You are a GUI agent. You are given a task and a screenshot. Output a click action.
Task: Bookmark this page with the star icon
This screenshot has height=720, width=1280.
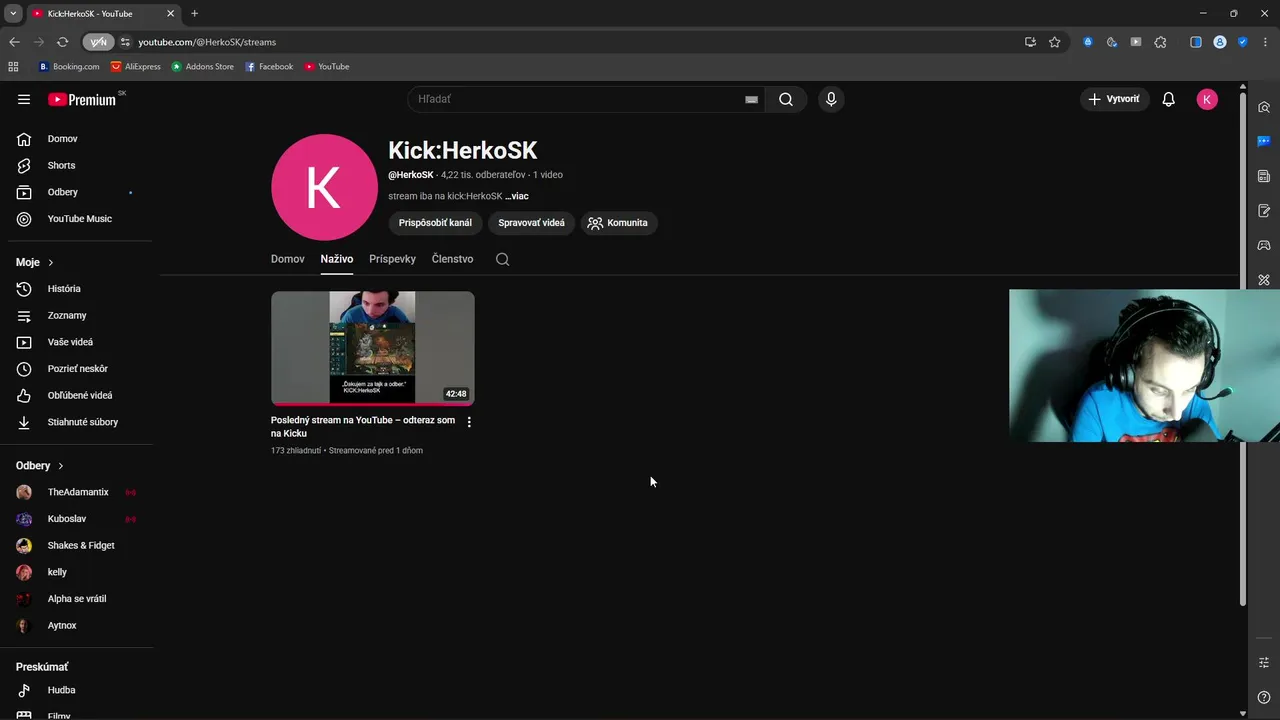point(1054,42)
